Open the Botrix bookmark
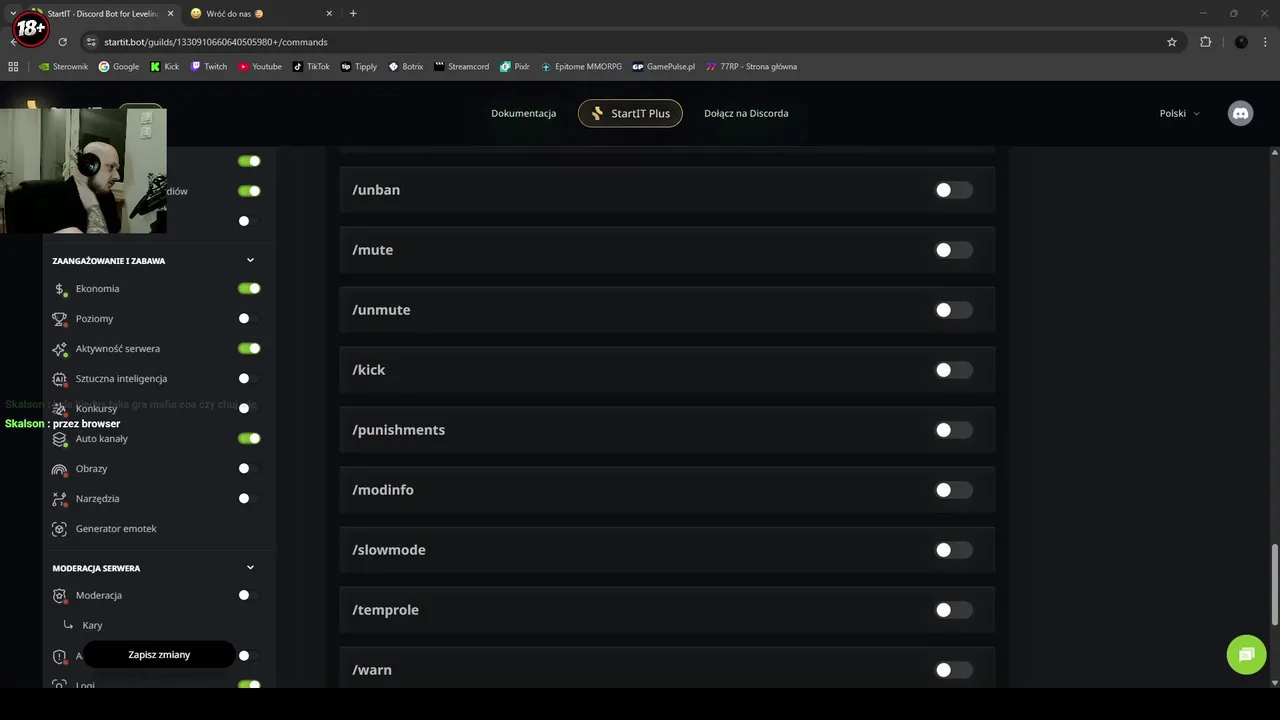This screenshot has width=1280, height=720. pyautogui.click(x=406, y=67)
